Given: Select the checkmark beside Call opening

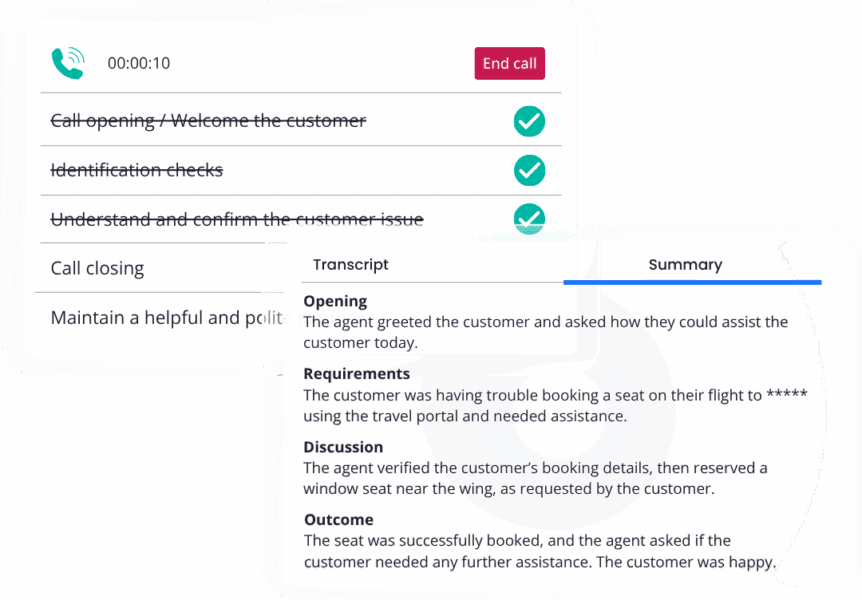Looking at the screenshot, I should tap(529, 121).
